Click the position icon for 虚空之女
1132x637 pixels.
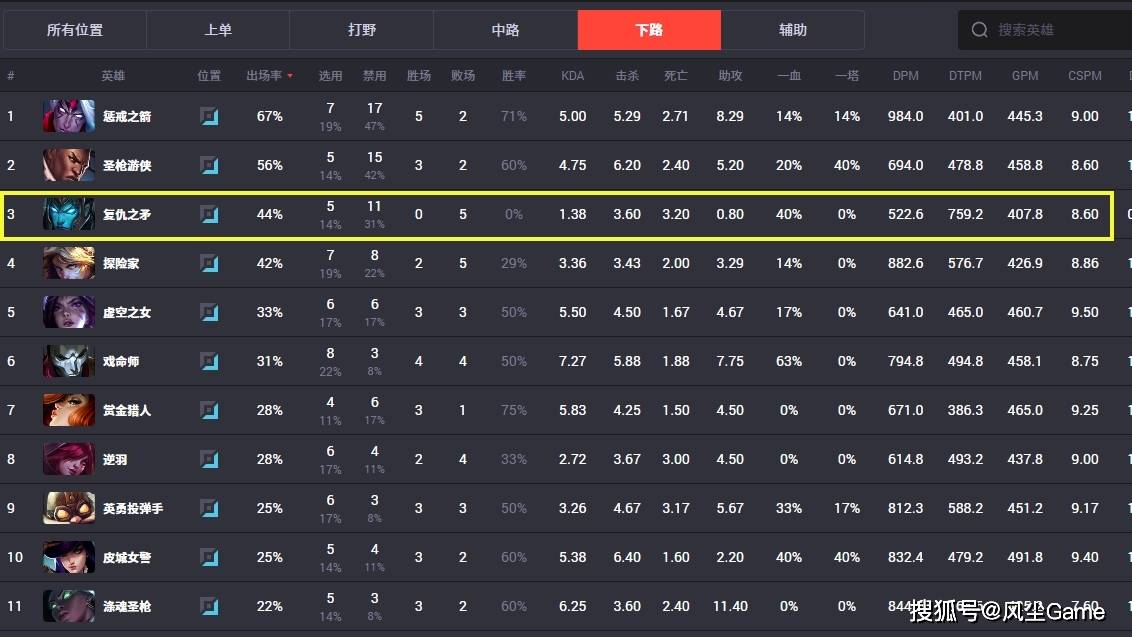209,312
